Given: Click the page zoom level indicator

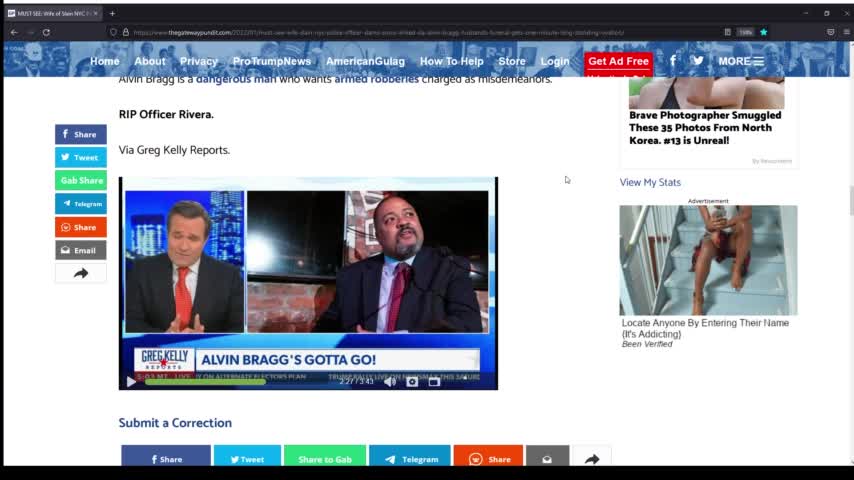Looking at the screenshot, I should point(745,32).
